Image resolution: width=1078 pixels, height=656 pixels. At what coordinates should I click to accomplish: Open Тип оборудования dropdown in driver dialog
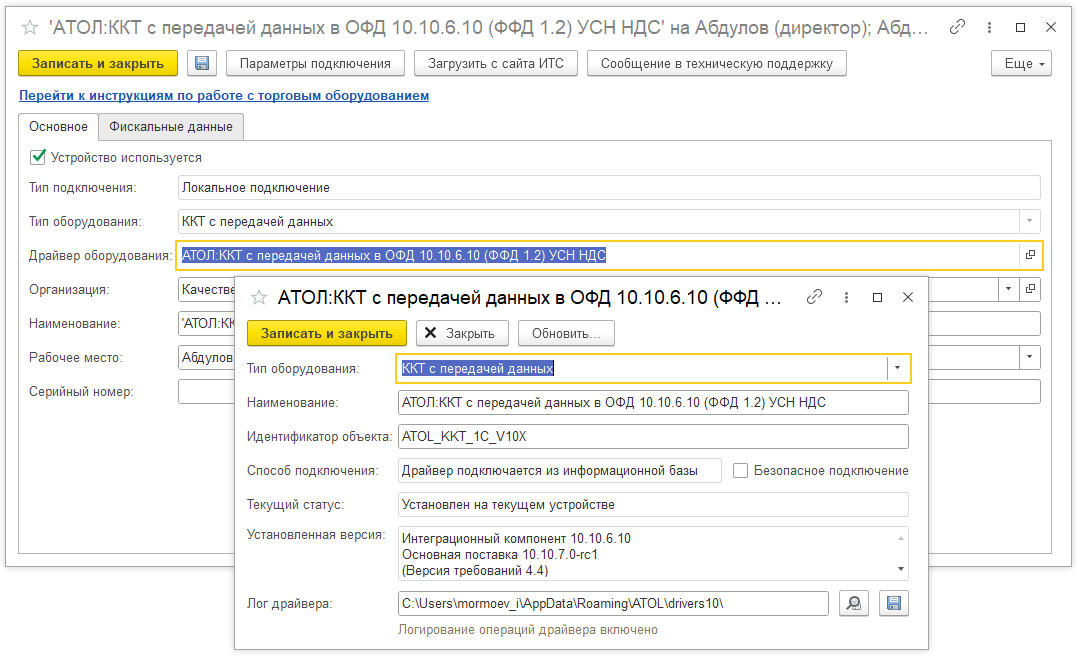(897, 368)
